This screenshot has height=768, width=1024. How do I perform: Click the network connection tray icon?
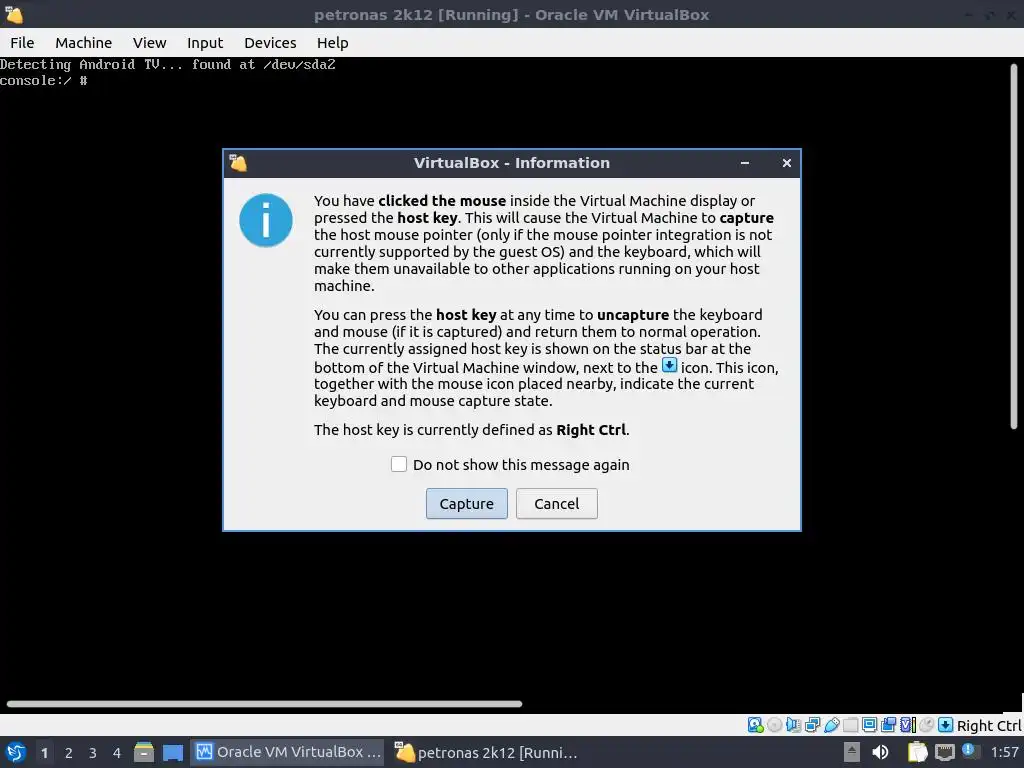(944, 752)
